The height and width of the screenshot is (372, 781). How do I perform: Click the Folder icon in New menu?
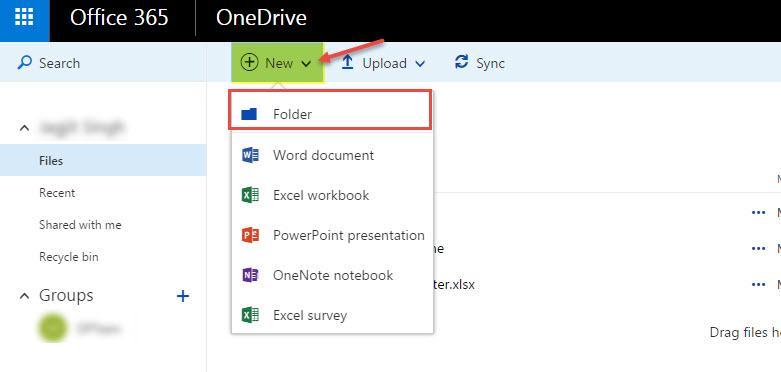(x=249, y=114)
